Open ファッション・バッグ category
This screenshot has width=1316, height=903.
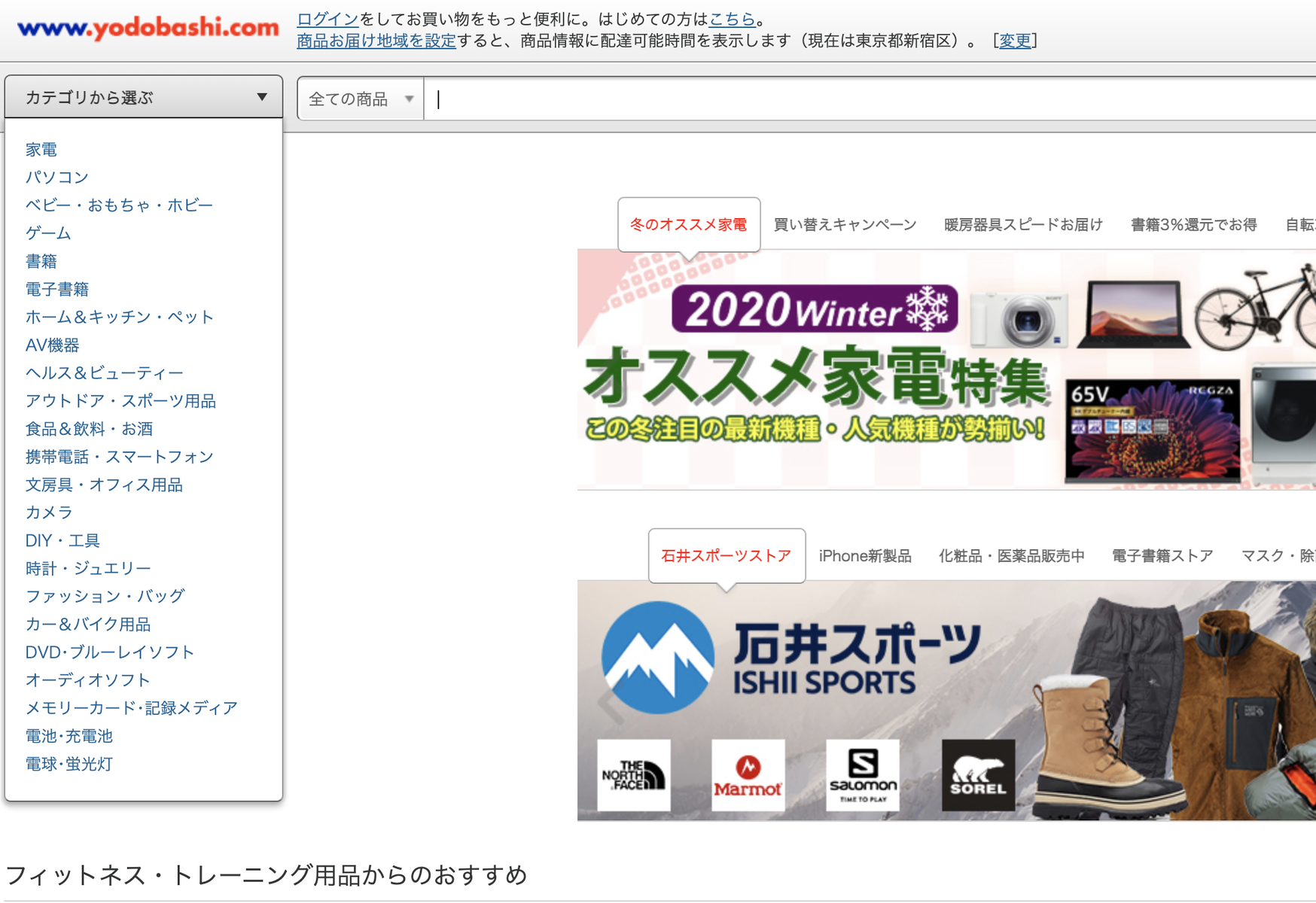point(105,597)
